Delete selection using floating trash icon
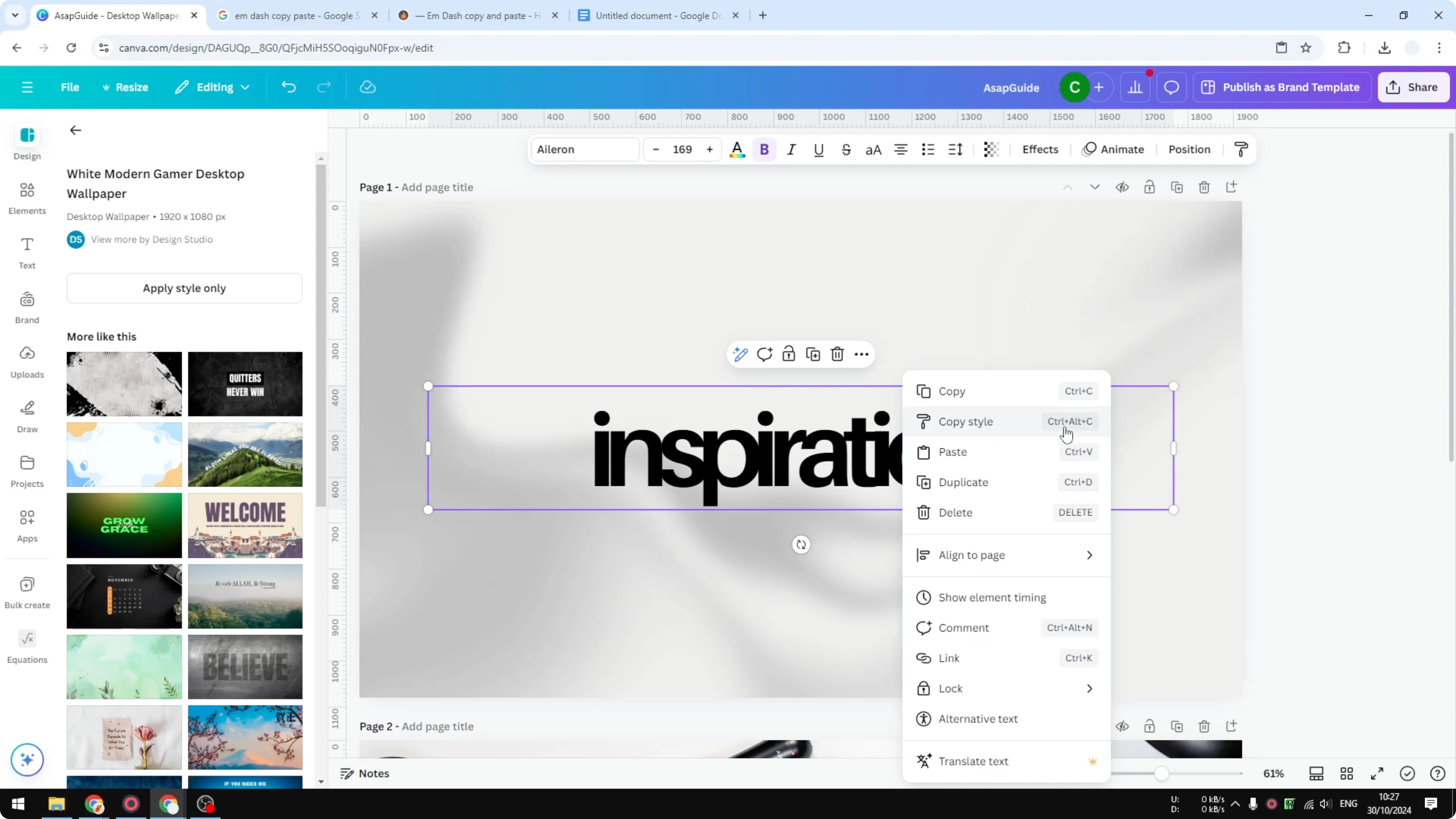The height and width of the screenshot is (819, 1456). 837,354
